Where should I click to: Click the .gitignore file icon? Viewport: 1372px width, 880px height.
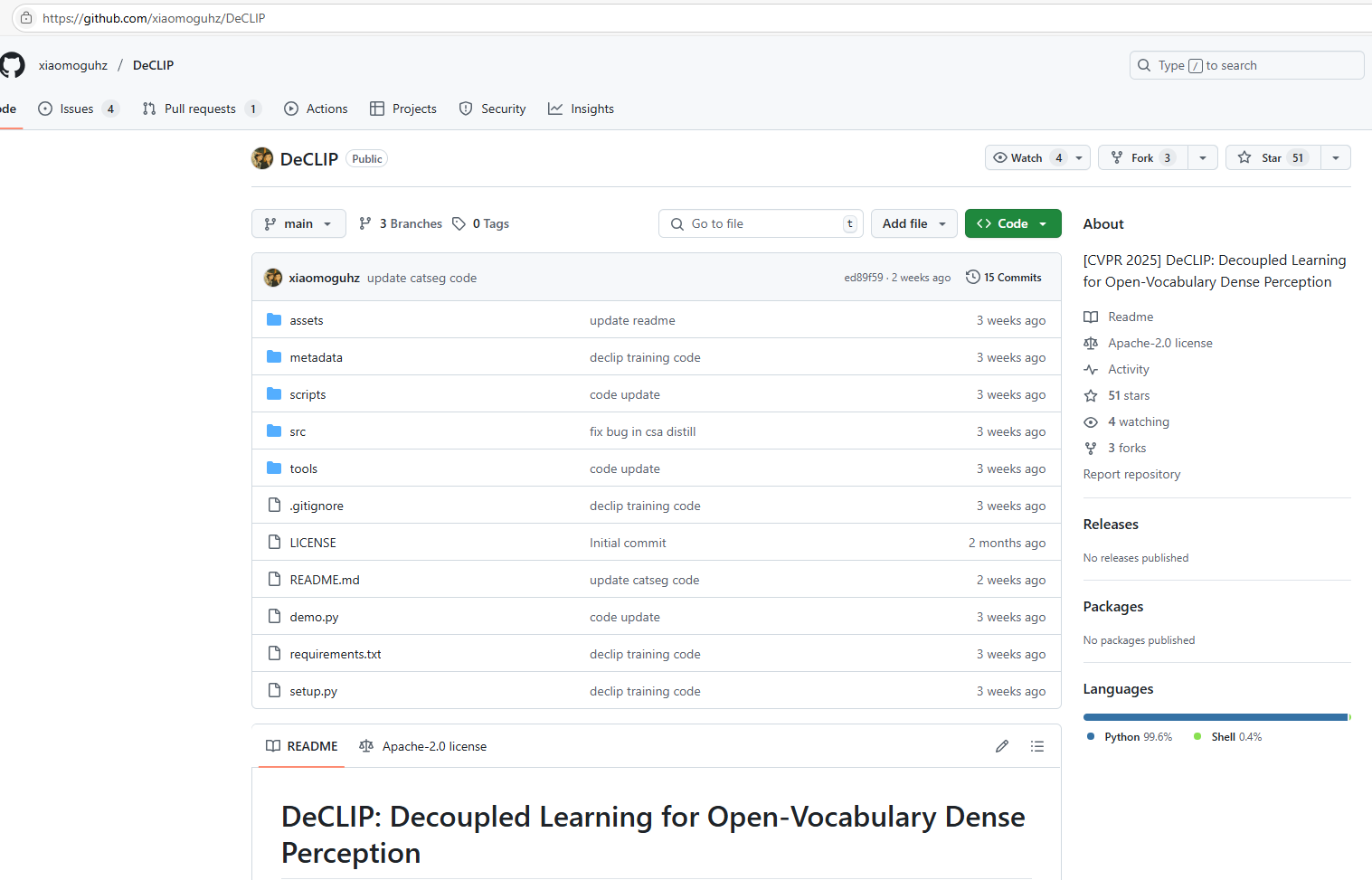tap(274, 506)
